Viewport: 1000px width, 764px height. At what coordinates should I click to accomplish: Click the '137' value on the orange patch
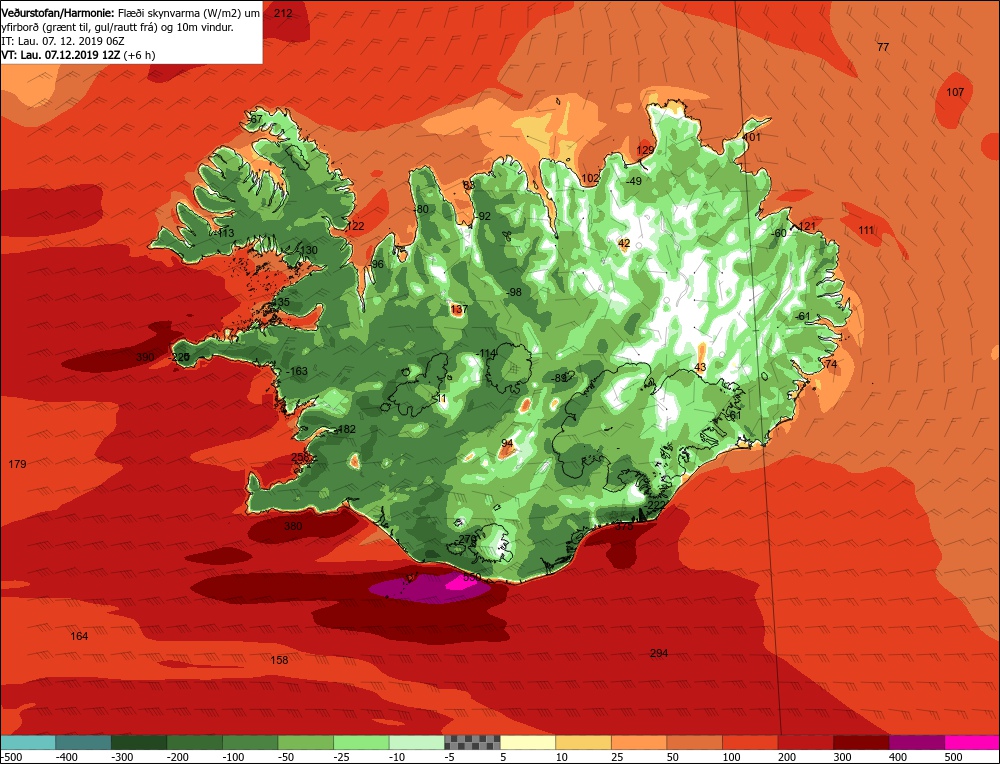459,310
